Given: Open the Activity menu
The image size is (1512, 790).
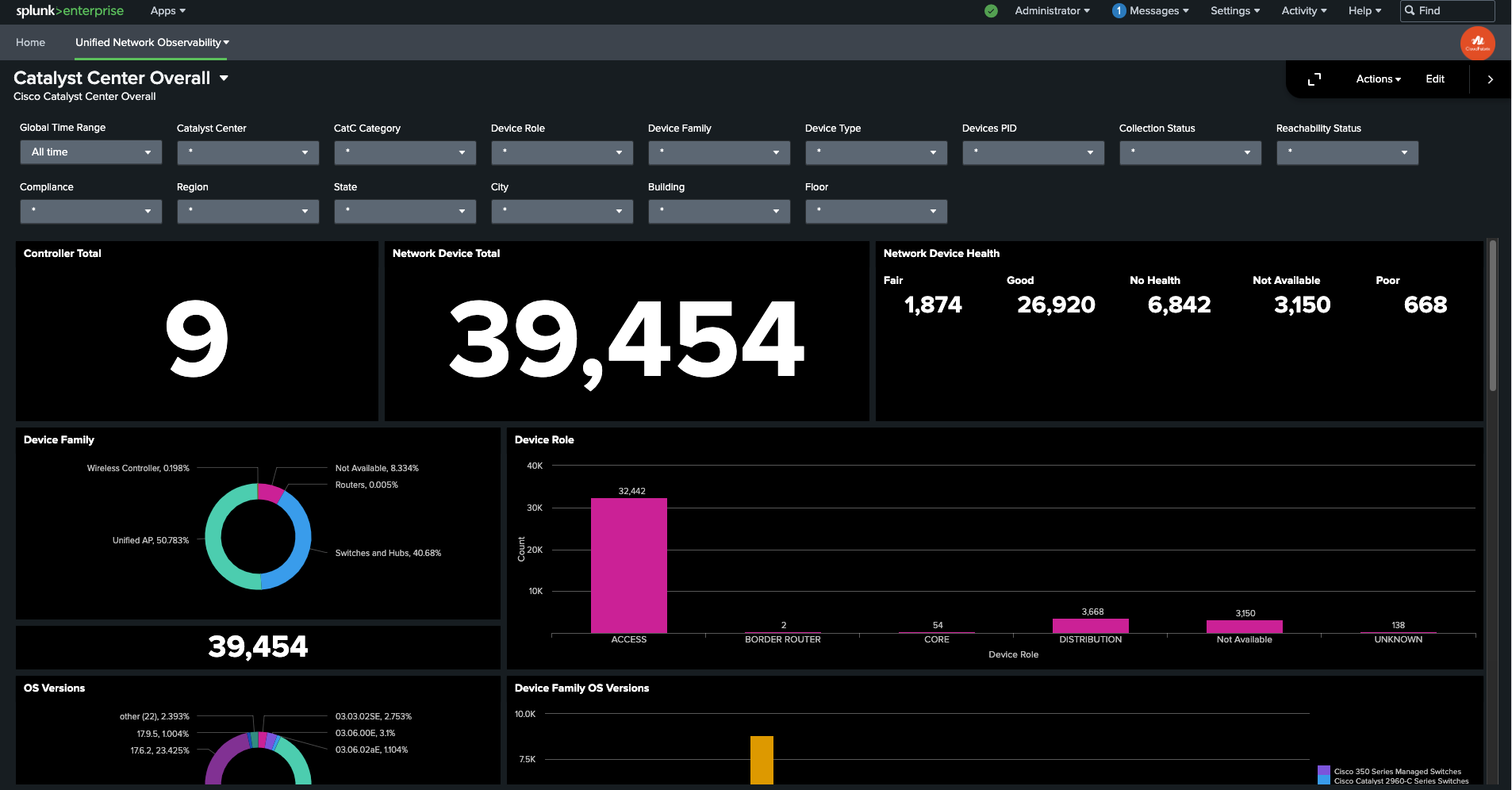Looking at the screenshot, I should pos(1304,11).
